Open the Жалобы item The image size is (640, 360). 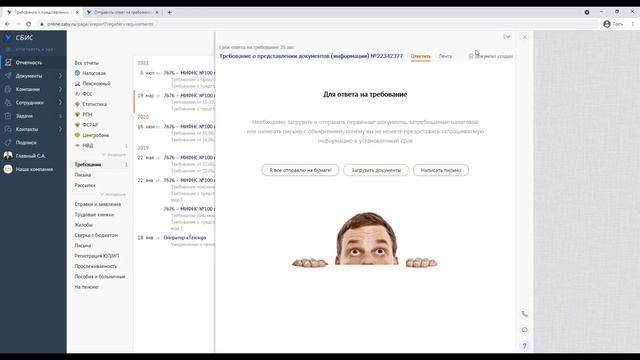click(x=83, y=225)
